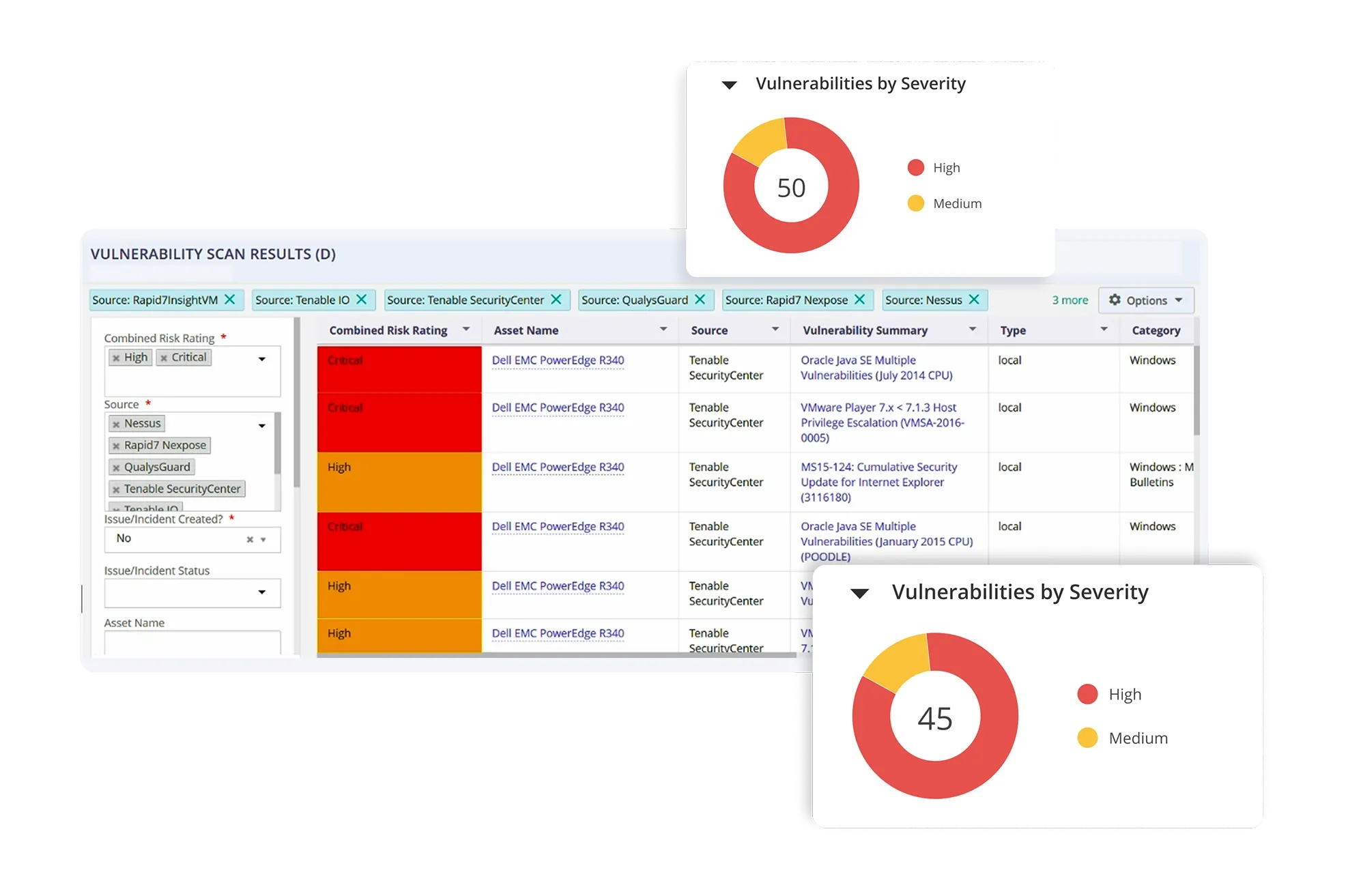This screenshot has width=1348, height=896.
Task: Click the Asset Name filter input field
Action: pos(192,642)
